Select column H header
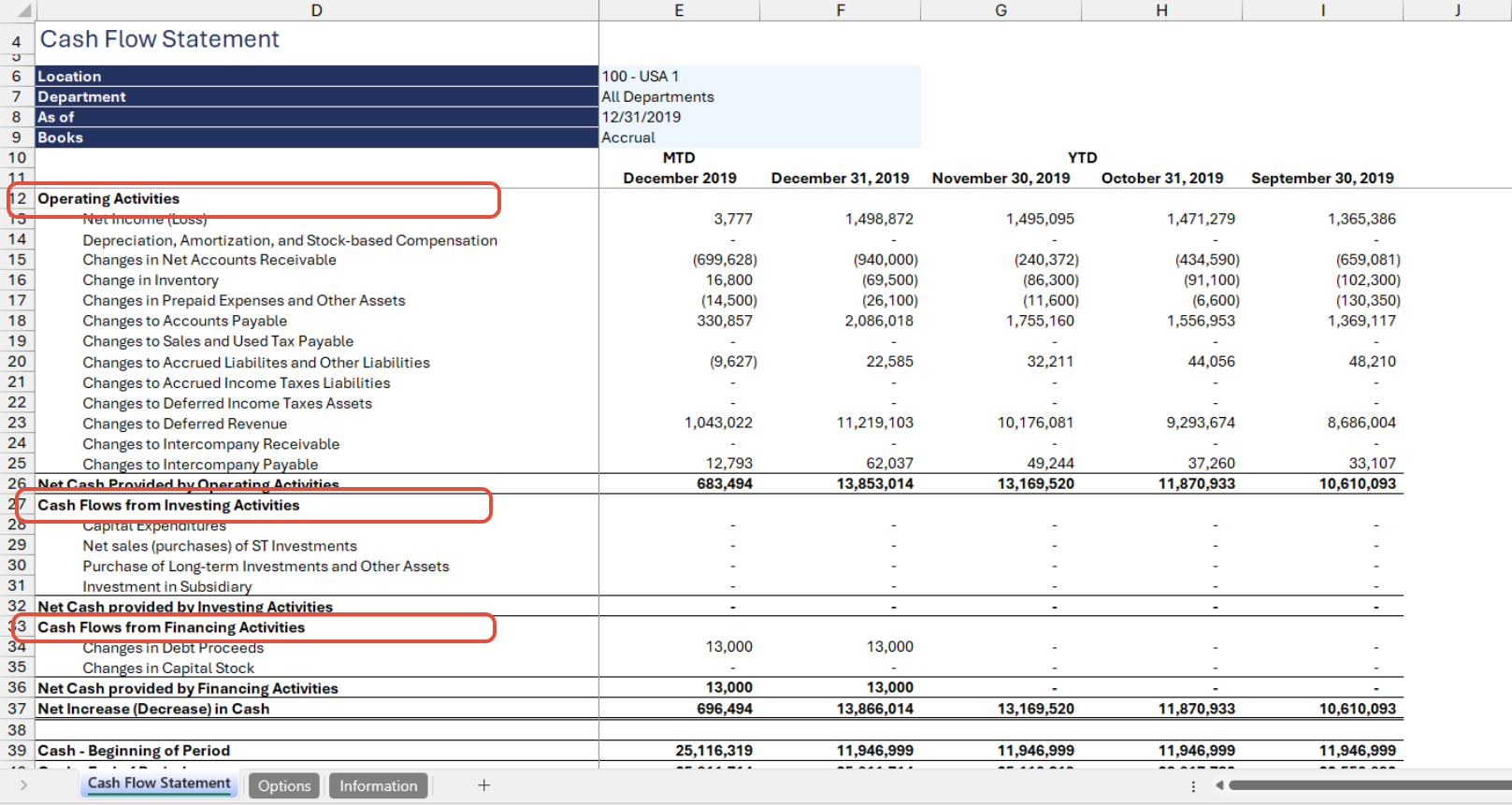This screenshot has width=1512, height=805. point(1161,10)
